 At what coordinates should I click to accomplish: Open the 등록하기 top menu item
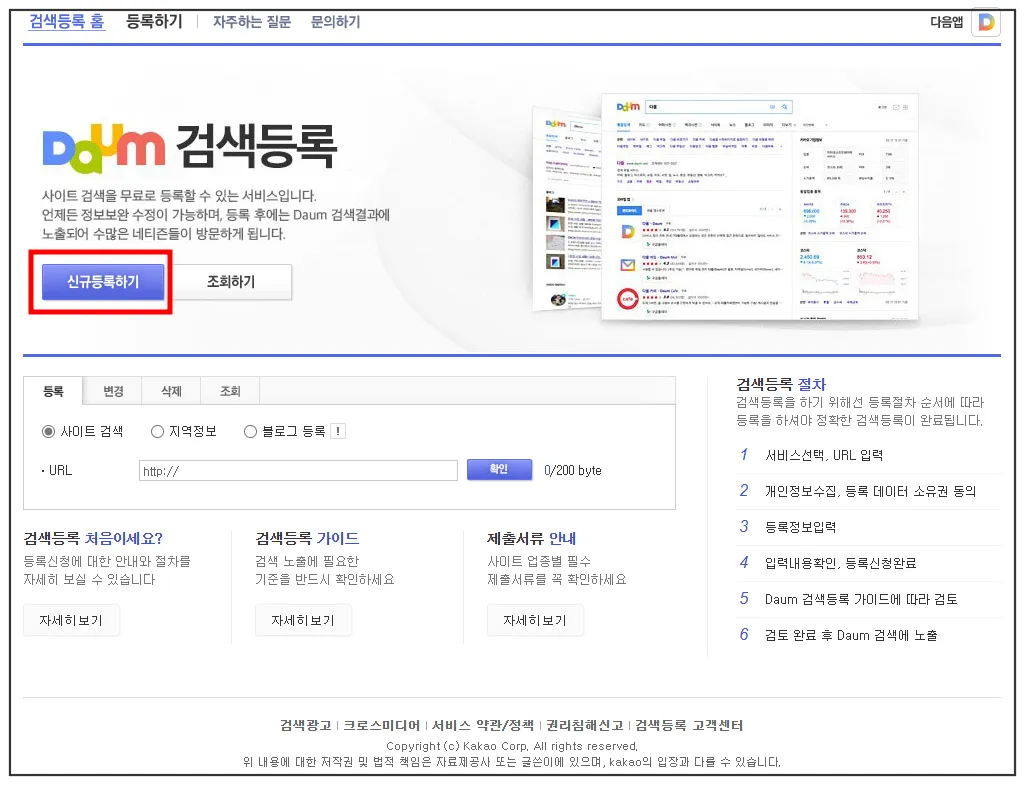coord(154,22)
